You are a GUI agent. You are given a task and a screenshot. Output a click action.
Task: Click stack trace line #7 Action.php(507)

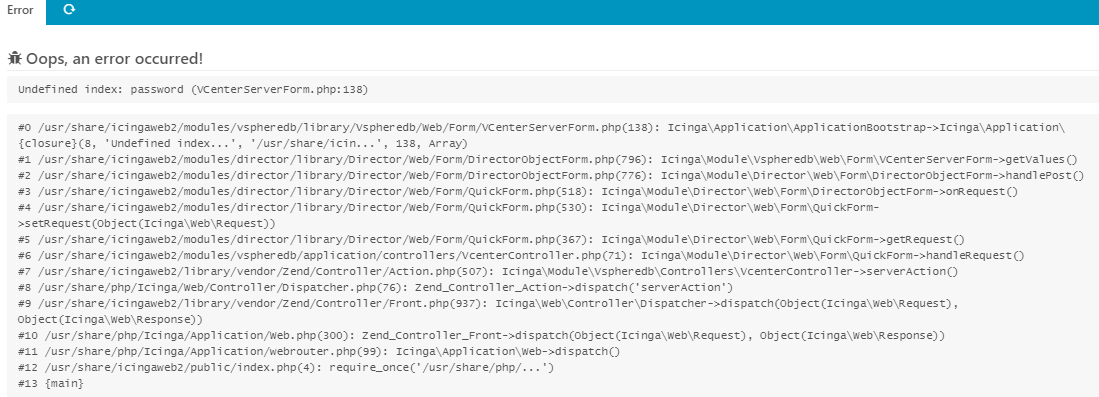pyautogui.click(x=488, y=272)
